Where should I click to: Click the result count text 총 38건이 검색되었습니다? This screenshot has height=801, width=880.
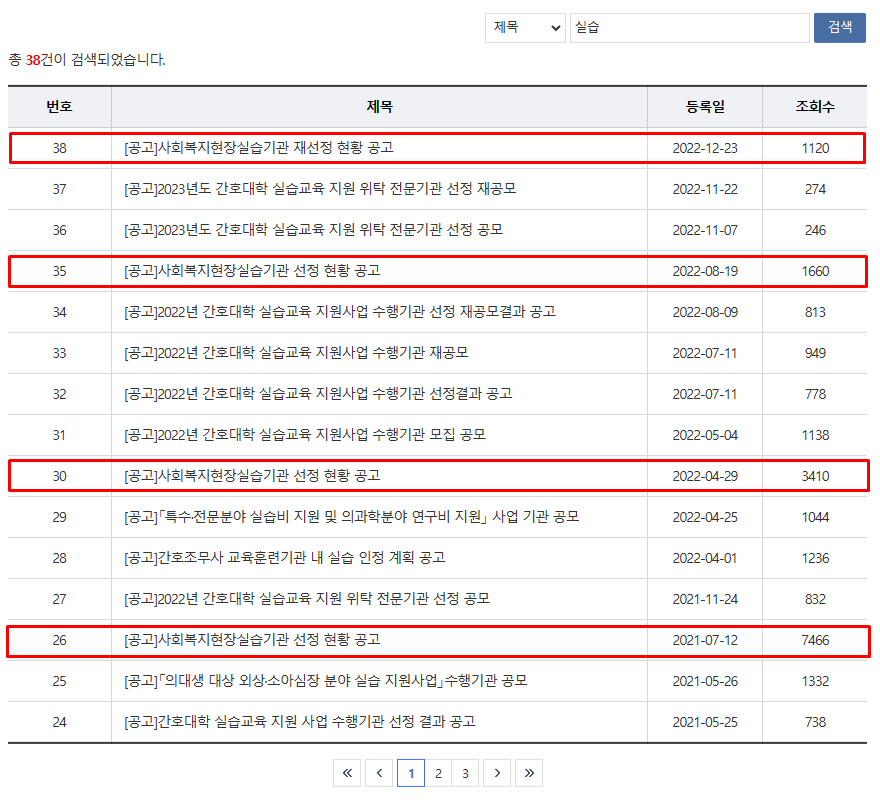pyautogui.click(x=87, y=59)
